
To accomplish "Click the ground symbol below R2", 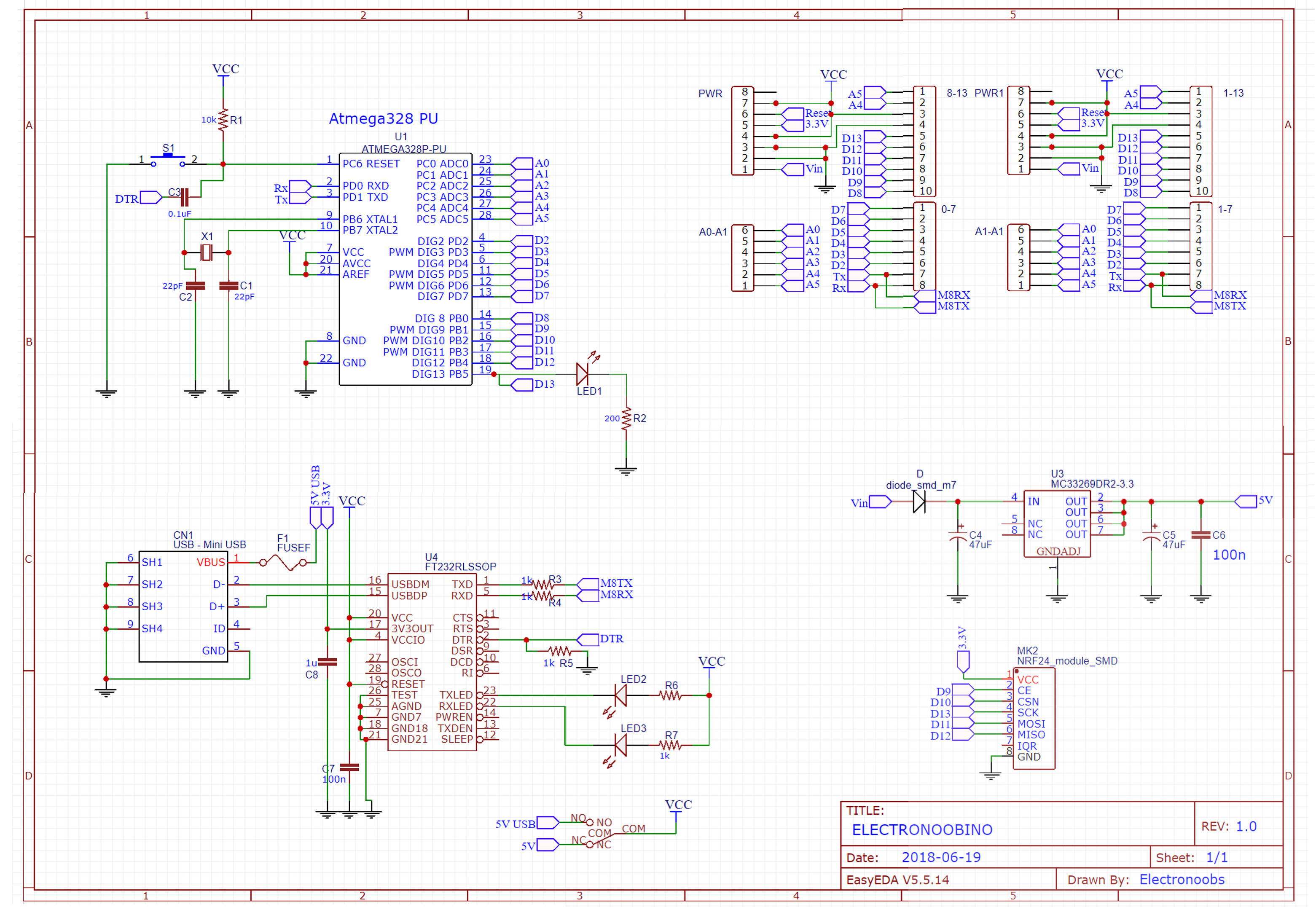I will [626, 471].
